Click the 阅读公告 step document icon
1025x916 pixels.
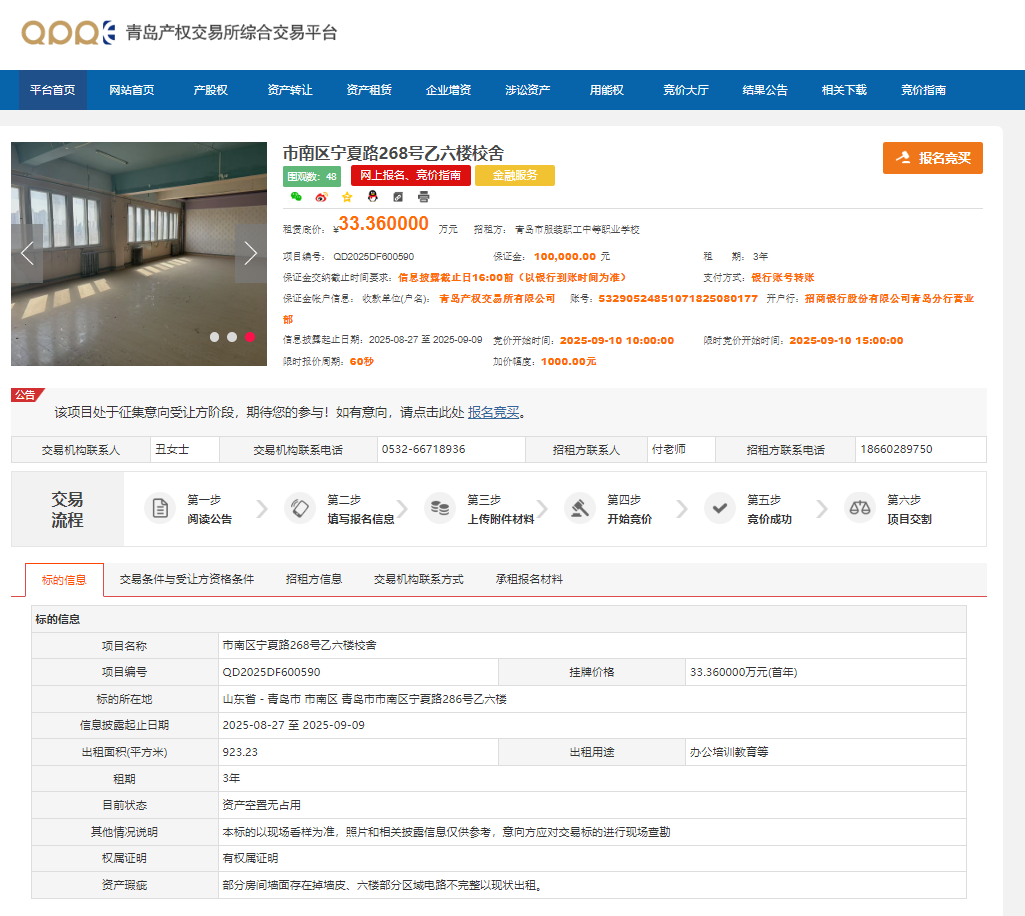point(160,508)
